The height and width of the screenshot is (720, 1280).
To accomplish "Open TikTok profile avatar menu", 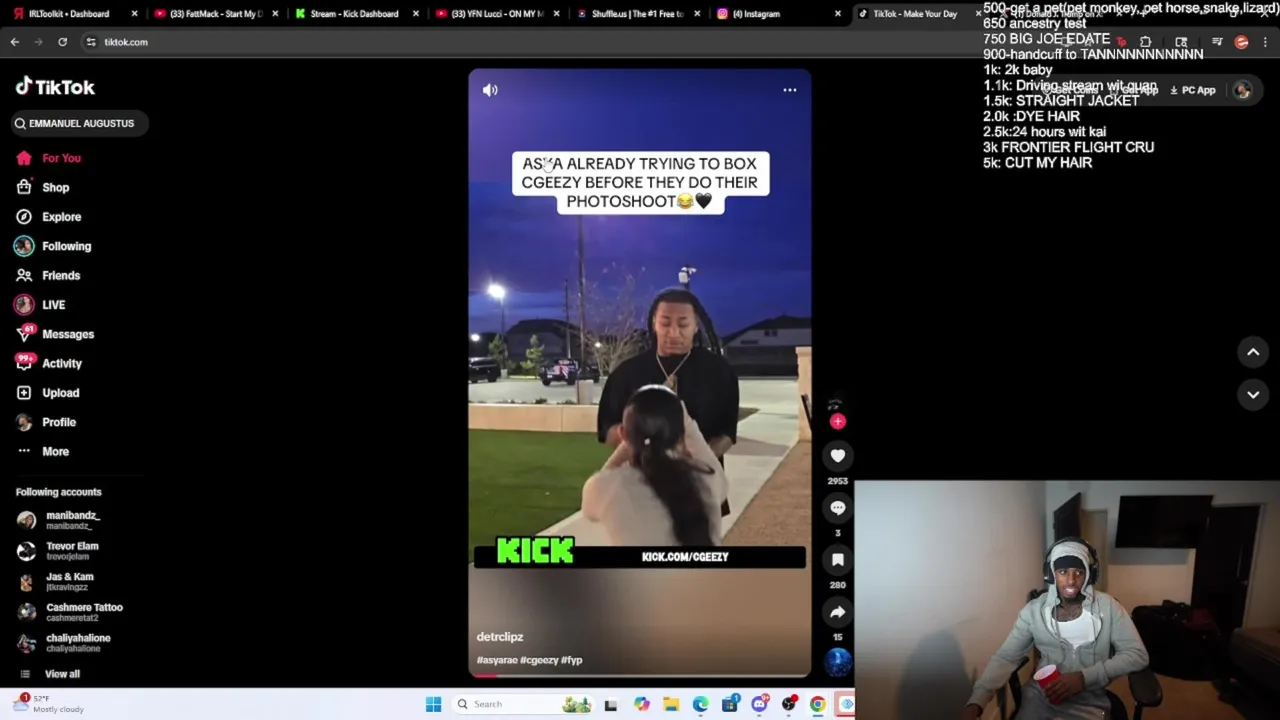I will [x=1242, y=90].
